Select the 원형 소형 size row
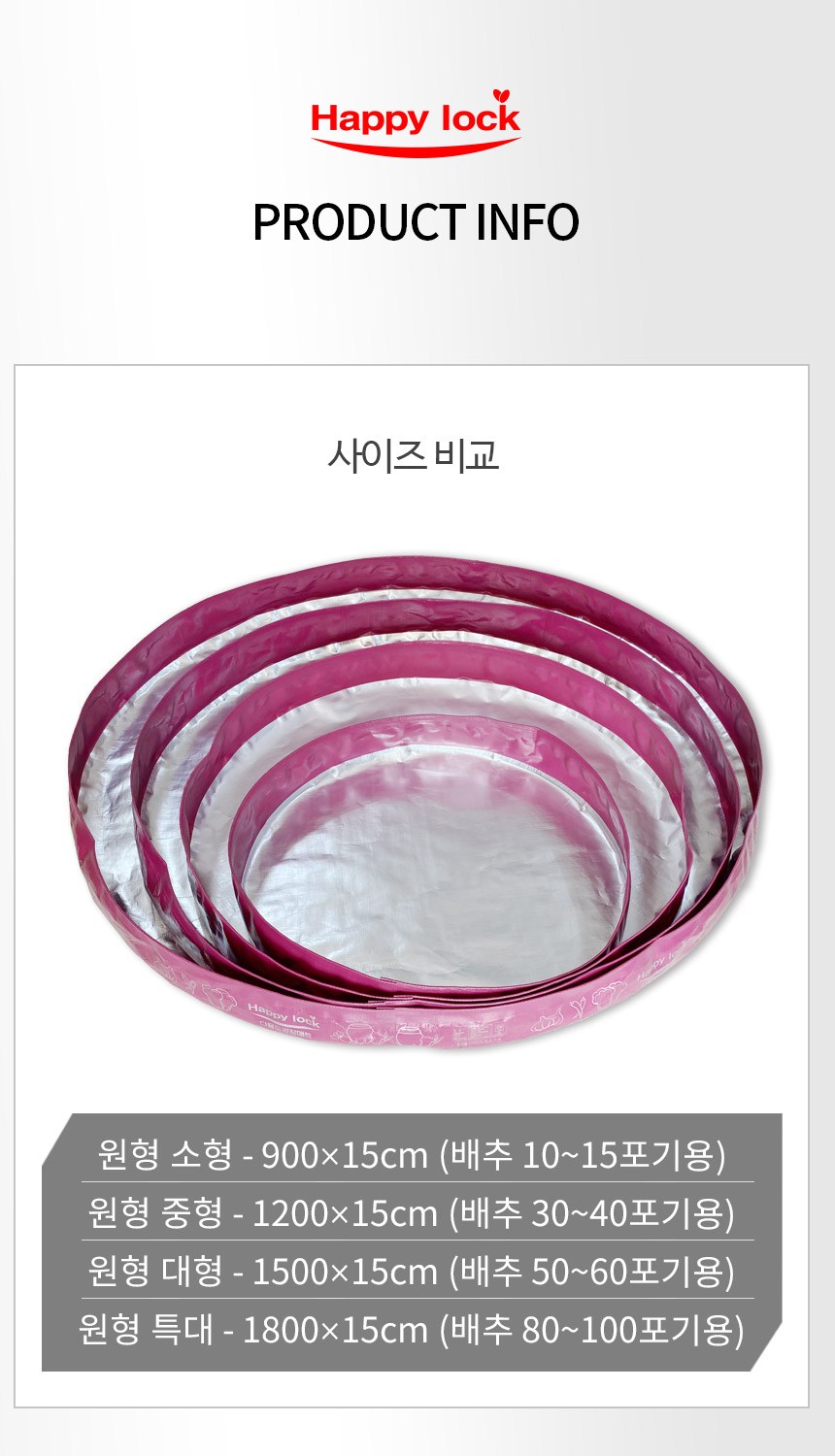The width and height of the screenshot is (835, 1456). 413,1154
